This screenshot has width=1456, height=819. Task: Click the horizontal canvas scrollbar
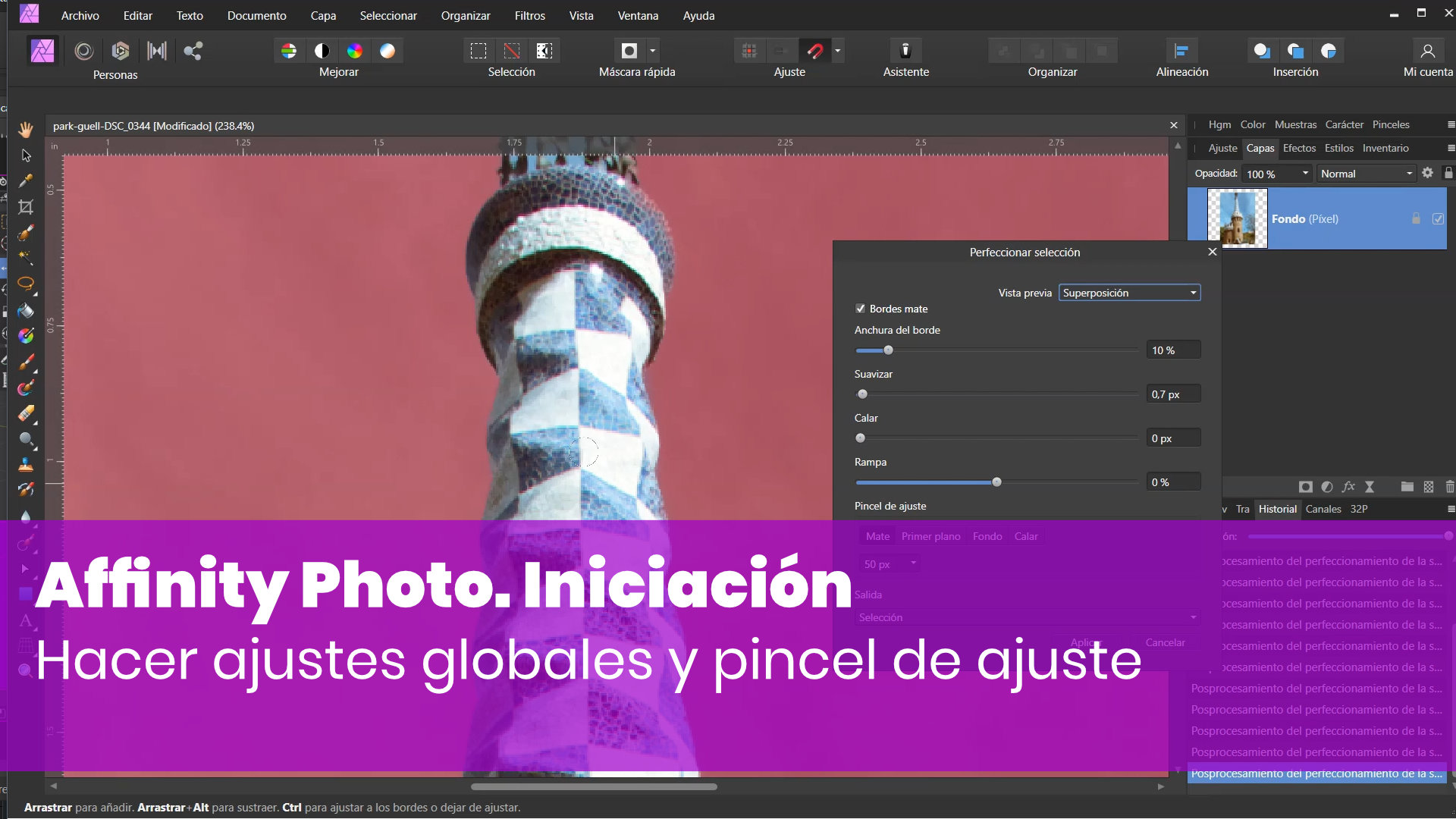click(594, 786)
